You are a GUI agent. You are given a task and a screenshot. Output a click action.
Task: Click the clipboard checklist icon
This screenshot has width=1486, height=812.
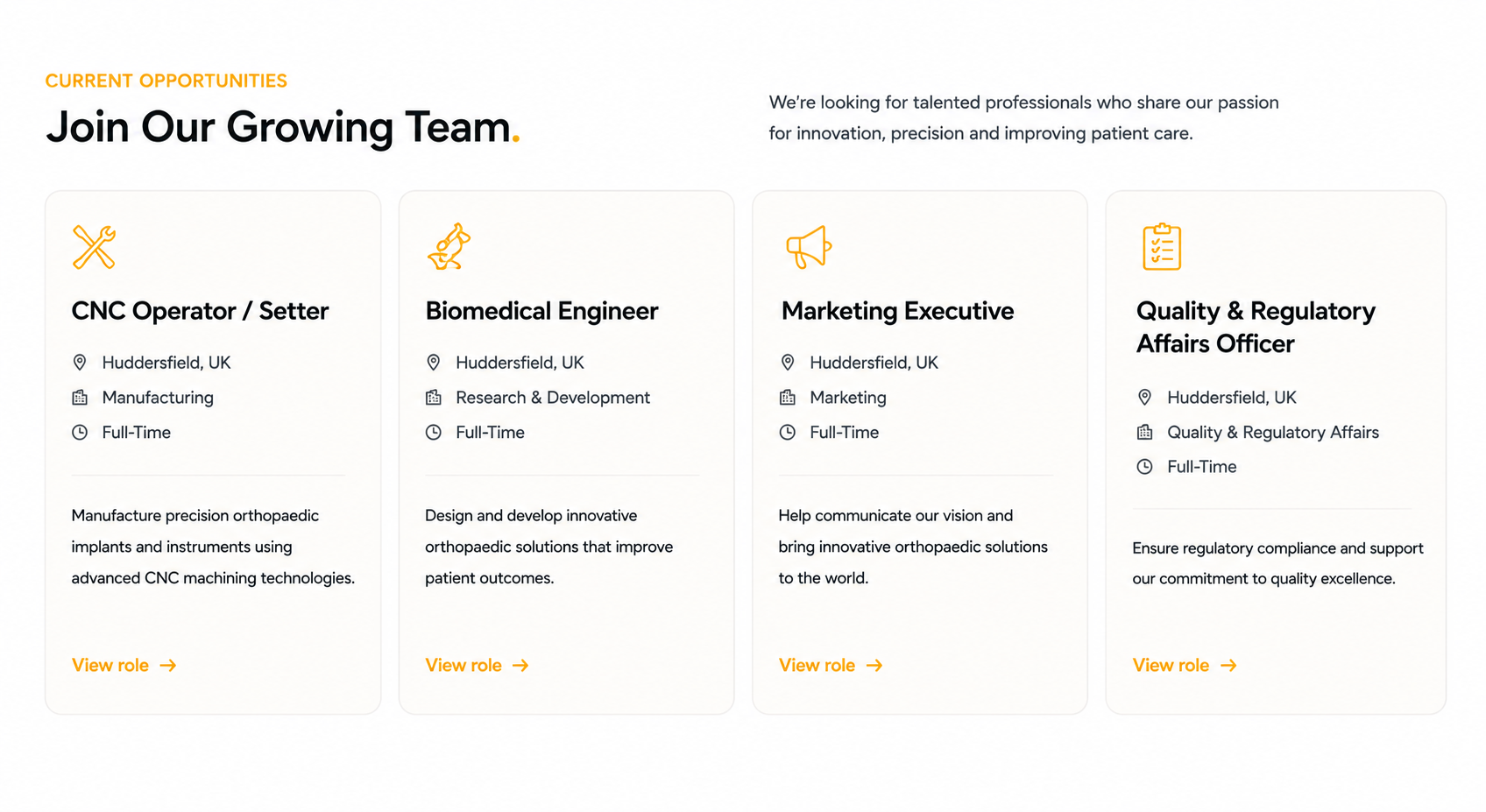(x=1162, y=246)
